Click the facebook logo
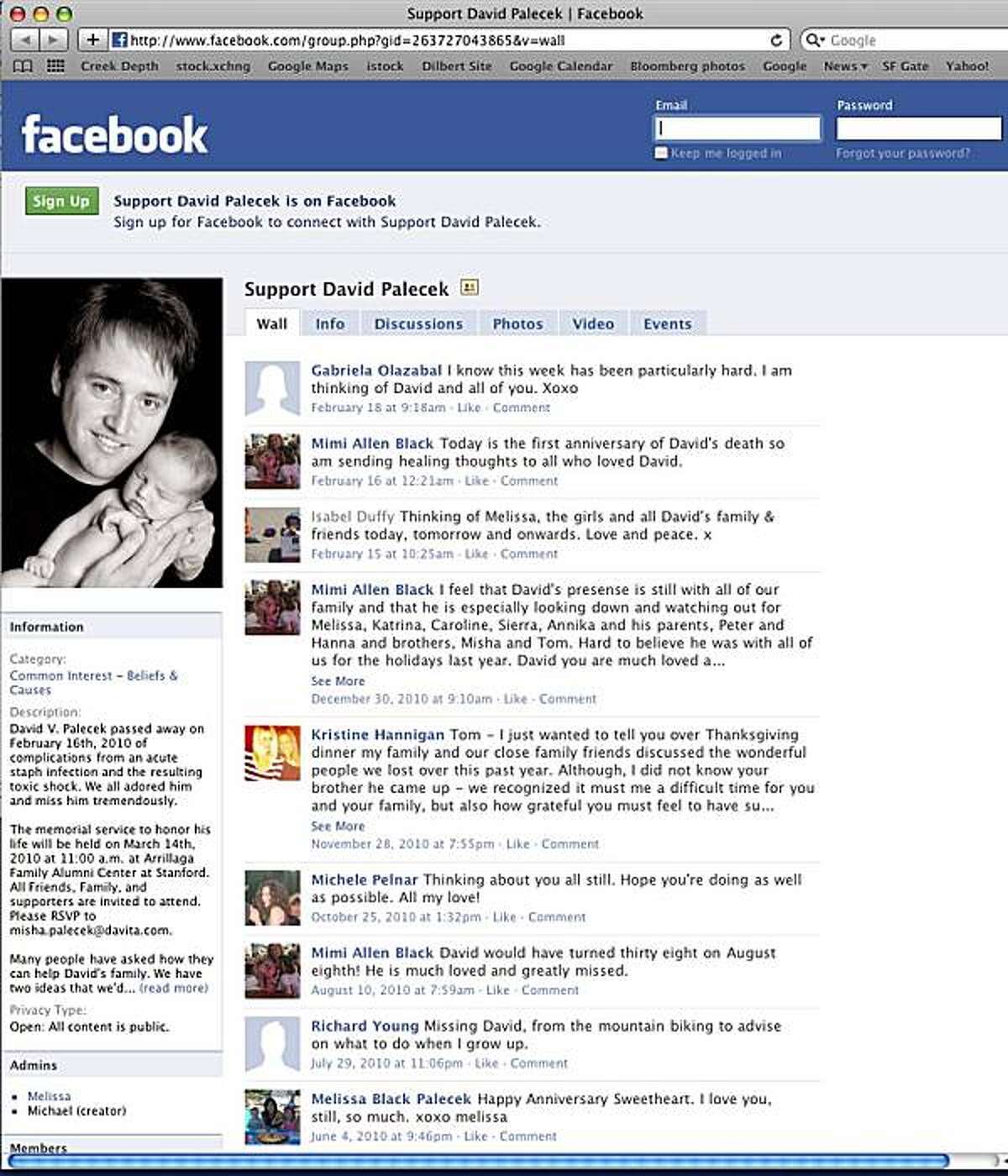The width and height of the screenshot is (1008, 1176). (x=114, y=134)
